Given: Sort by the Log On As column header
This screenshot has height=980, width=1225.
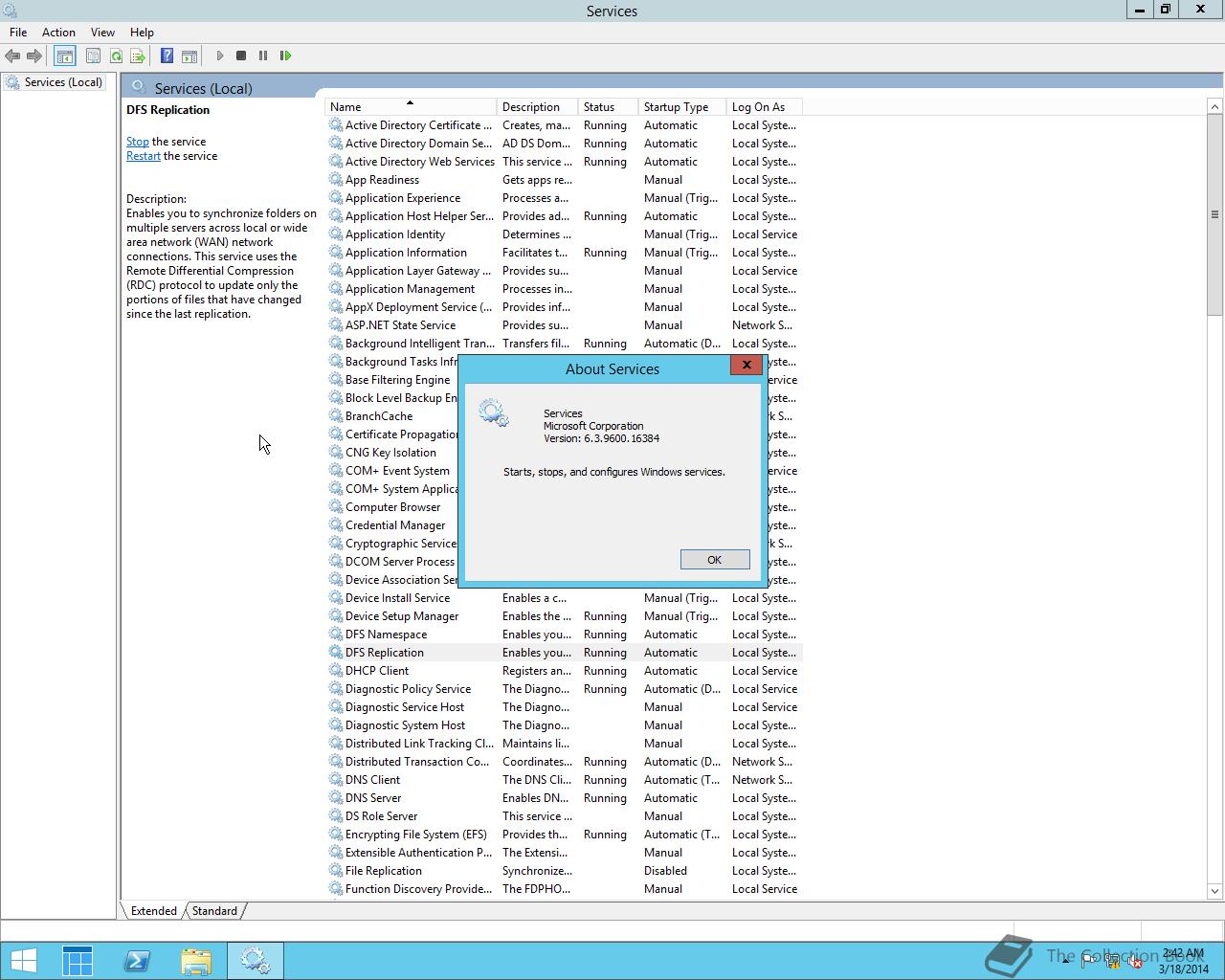Looking at the screenshot, I should [x=764, y=107].
